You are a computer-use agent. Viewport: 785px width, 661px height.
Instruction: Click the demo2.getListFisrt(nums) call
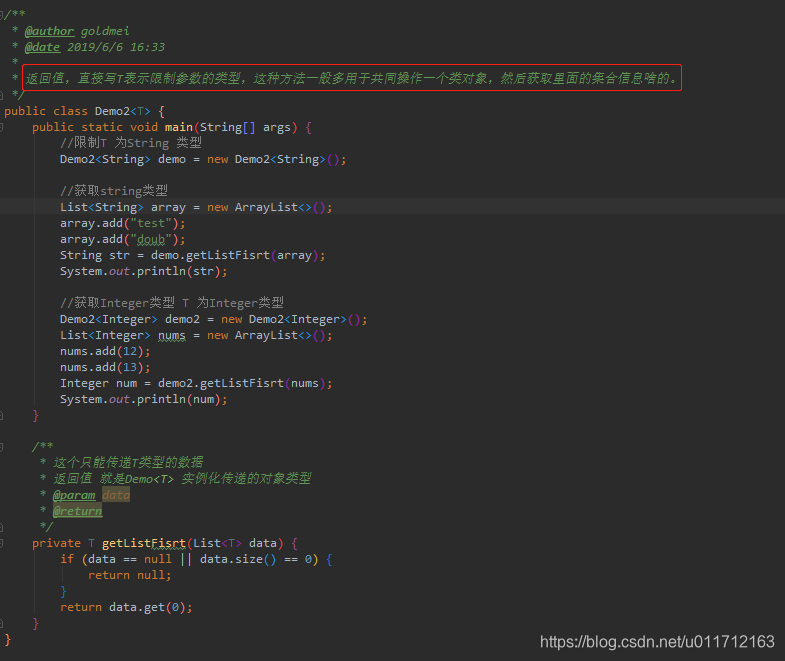pos(242,384)
